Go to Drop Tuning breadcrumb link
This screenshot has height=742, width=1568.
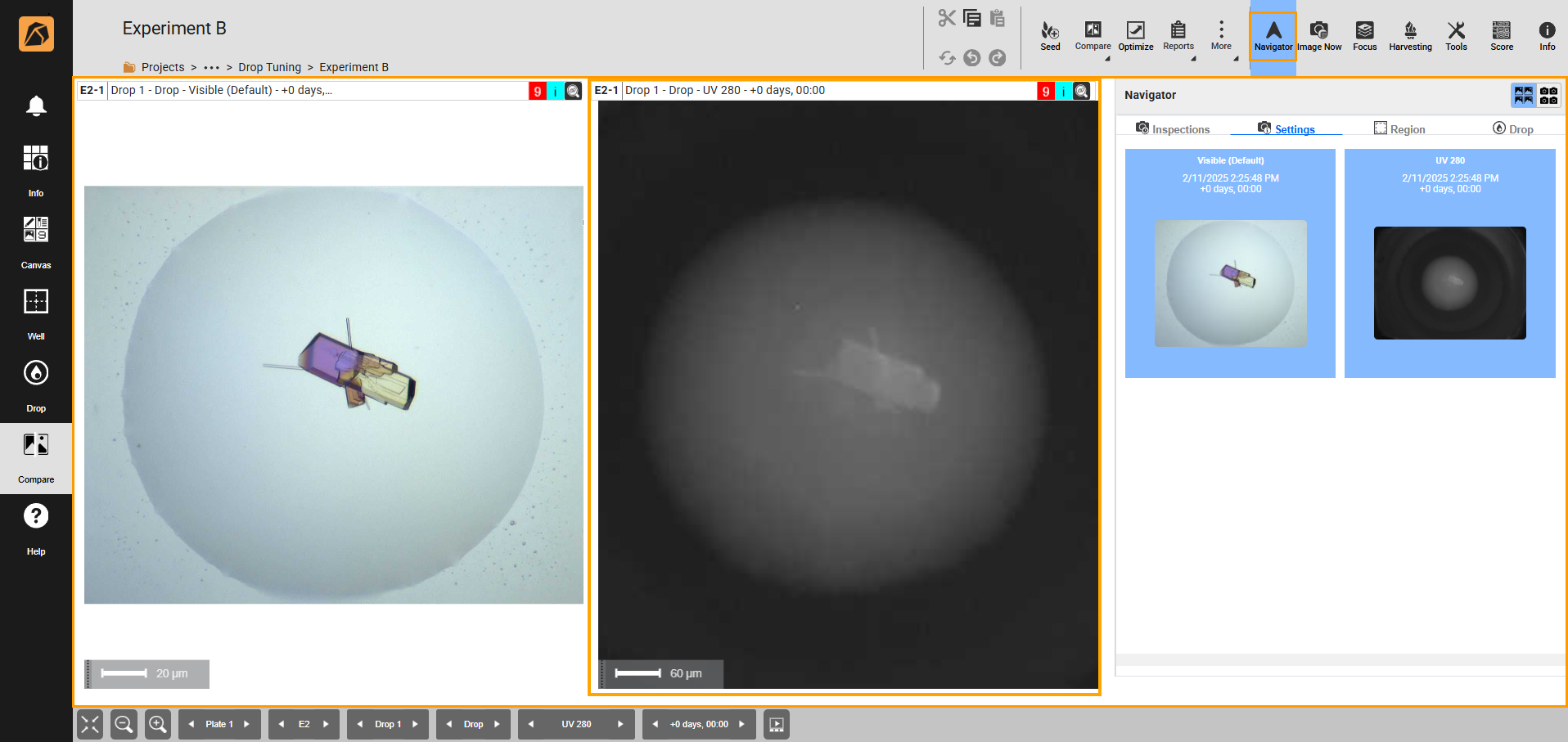point(269,67)
